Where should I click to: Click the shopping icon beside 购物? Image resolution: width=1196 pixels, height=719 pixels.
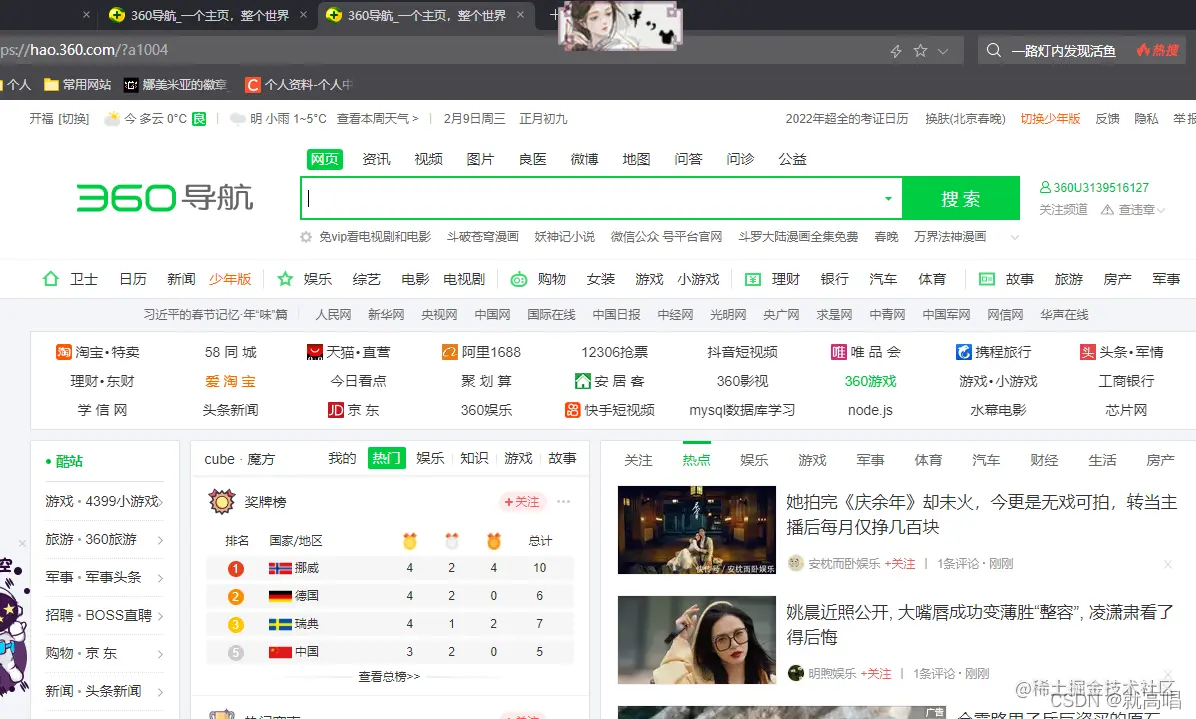(519, 279)
